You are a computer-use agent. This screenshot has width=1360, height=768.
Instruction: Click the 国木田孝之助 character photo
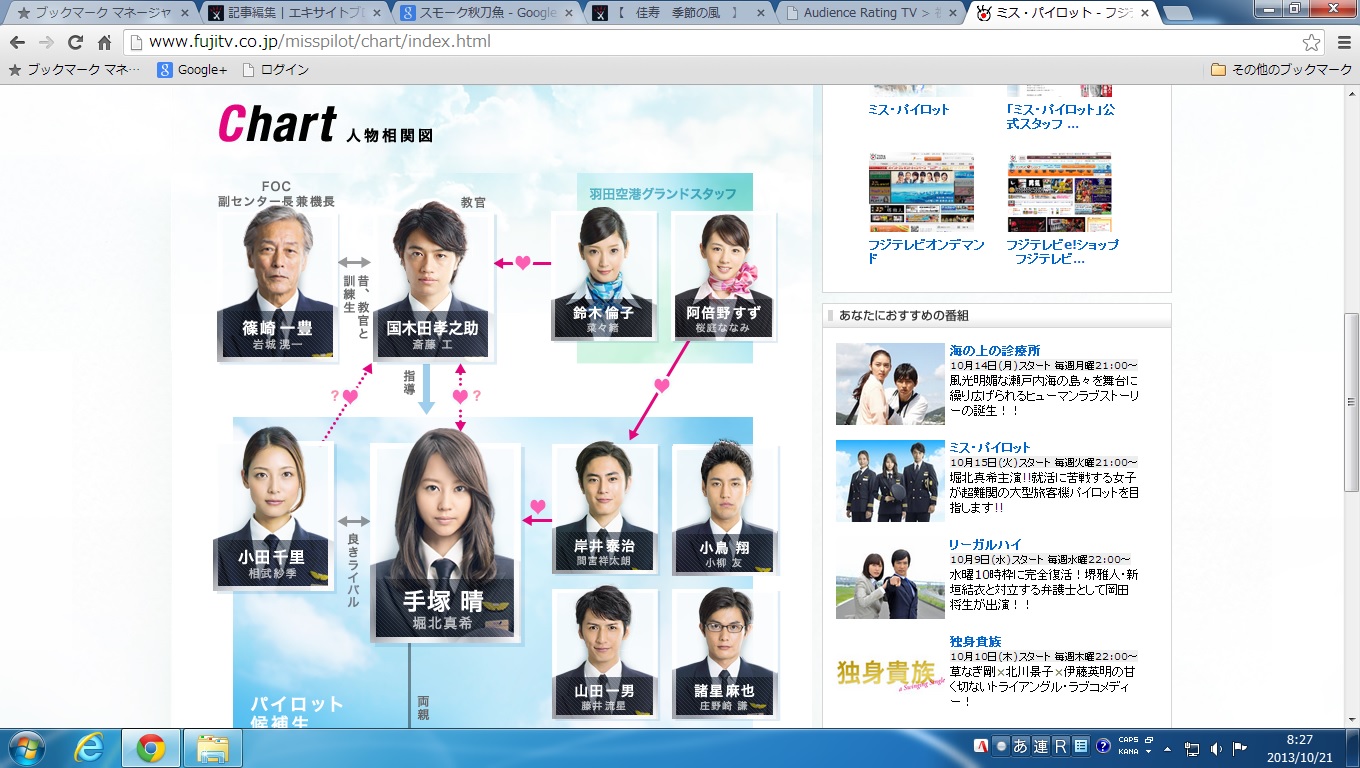pyautogui.click(x=433, y=283)
